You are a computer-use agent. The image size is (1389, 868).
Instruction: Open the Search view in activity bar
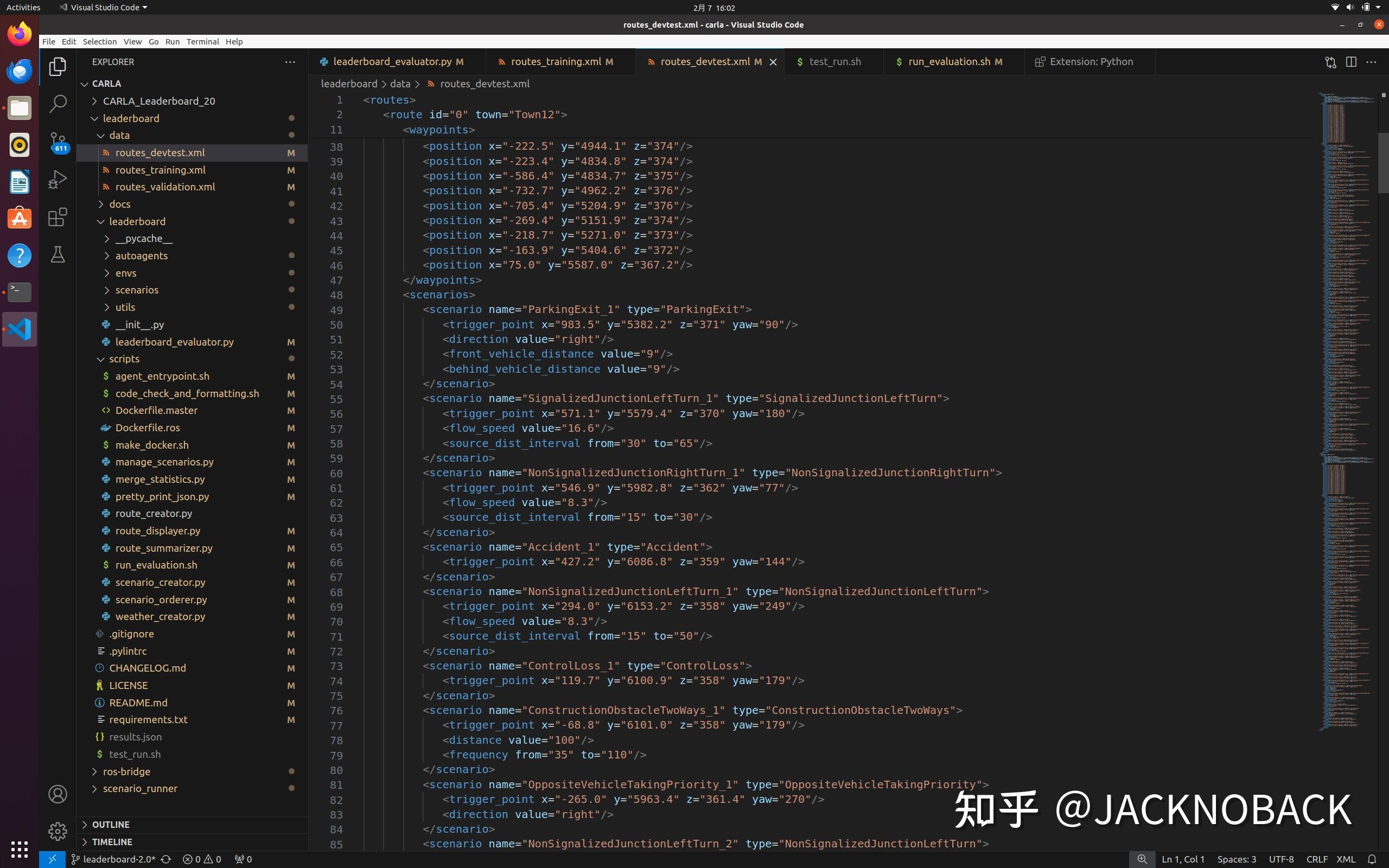(x=58, y=104)
